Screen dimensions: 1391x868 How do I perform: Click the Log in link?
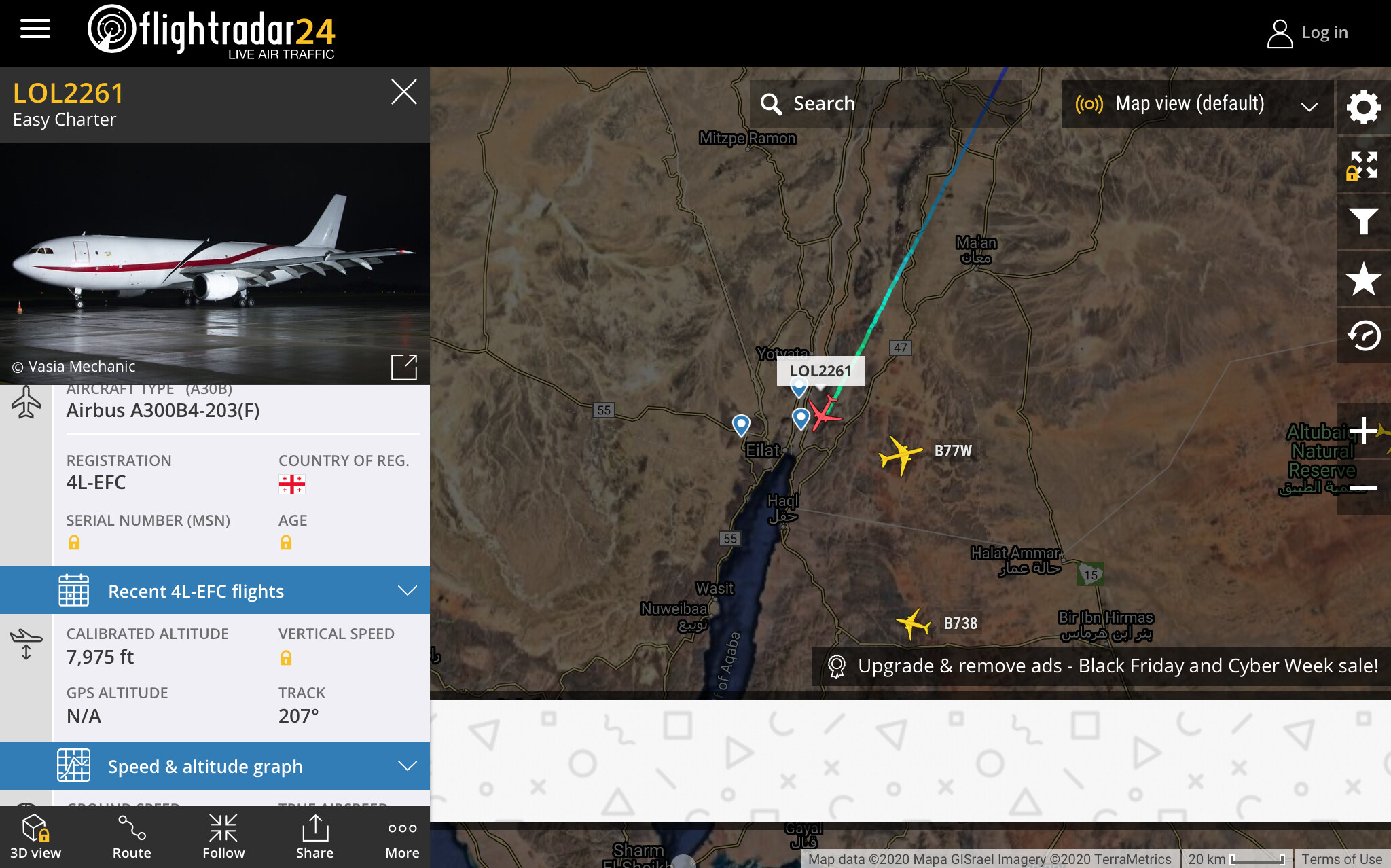click(1307, 33)
